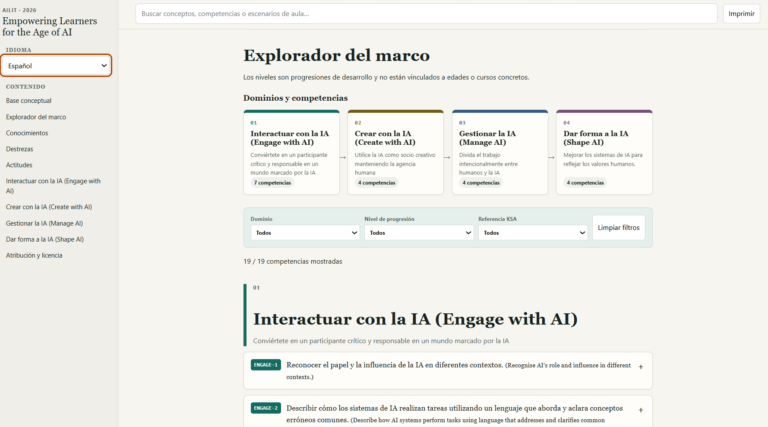The height and width of the screenshot is (427, 768).
Task: Click the Limpiar filtros button
Action: (x=619, y=228)
